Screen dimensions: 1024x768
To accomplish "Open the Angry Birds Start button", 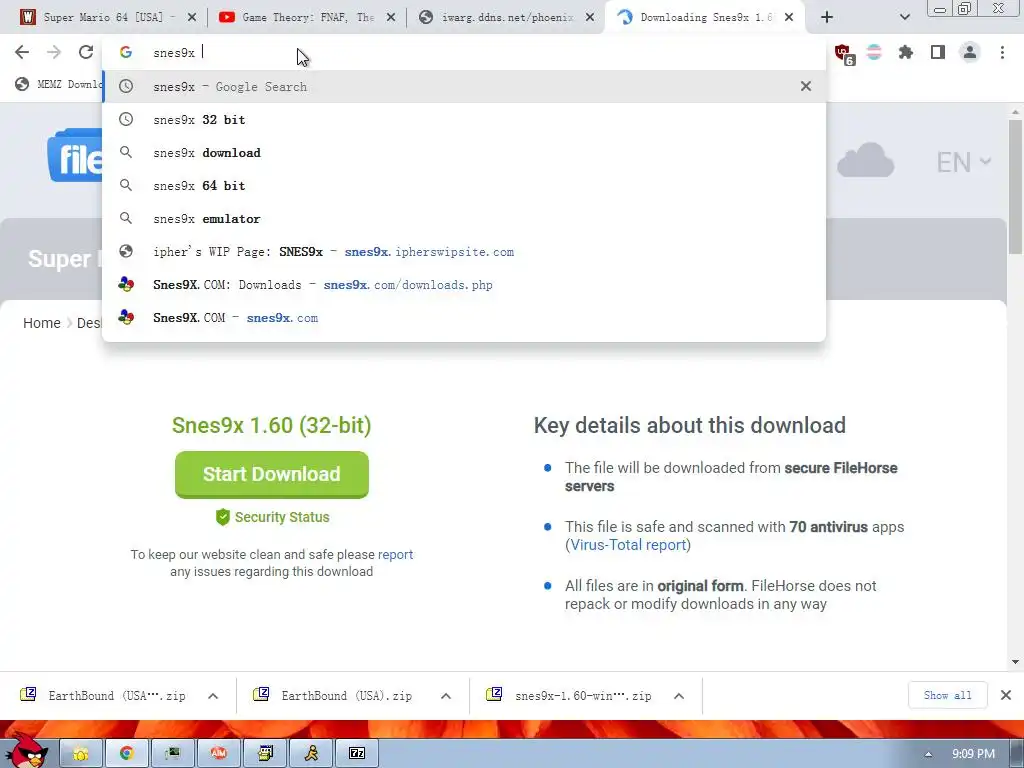I will (x=25, y=751).
